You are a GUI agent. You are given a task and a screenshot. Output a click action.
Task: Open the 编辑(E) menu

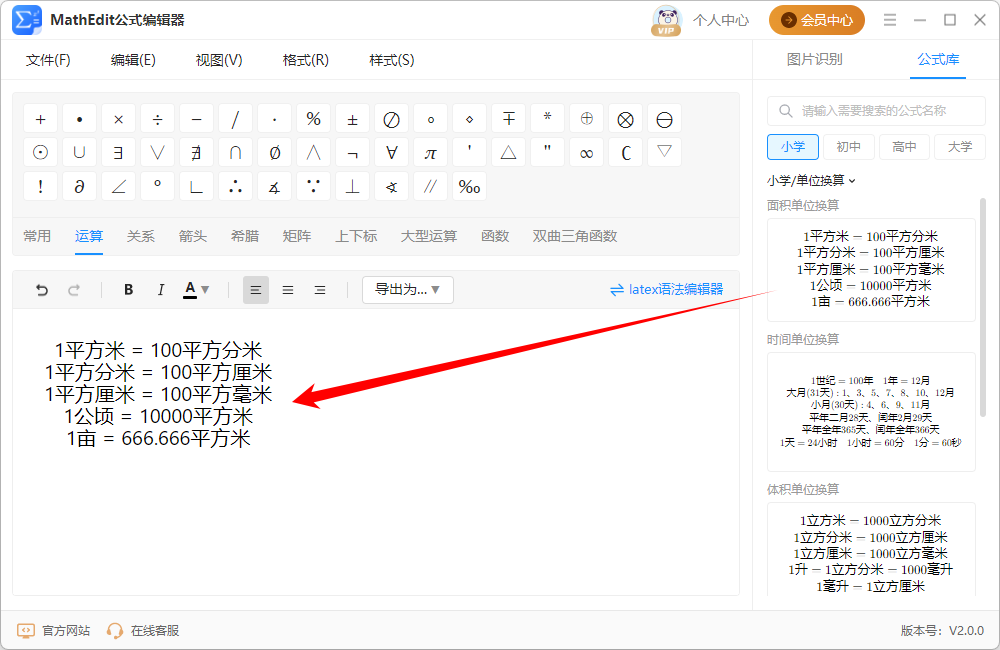133,60
